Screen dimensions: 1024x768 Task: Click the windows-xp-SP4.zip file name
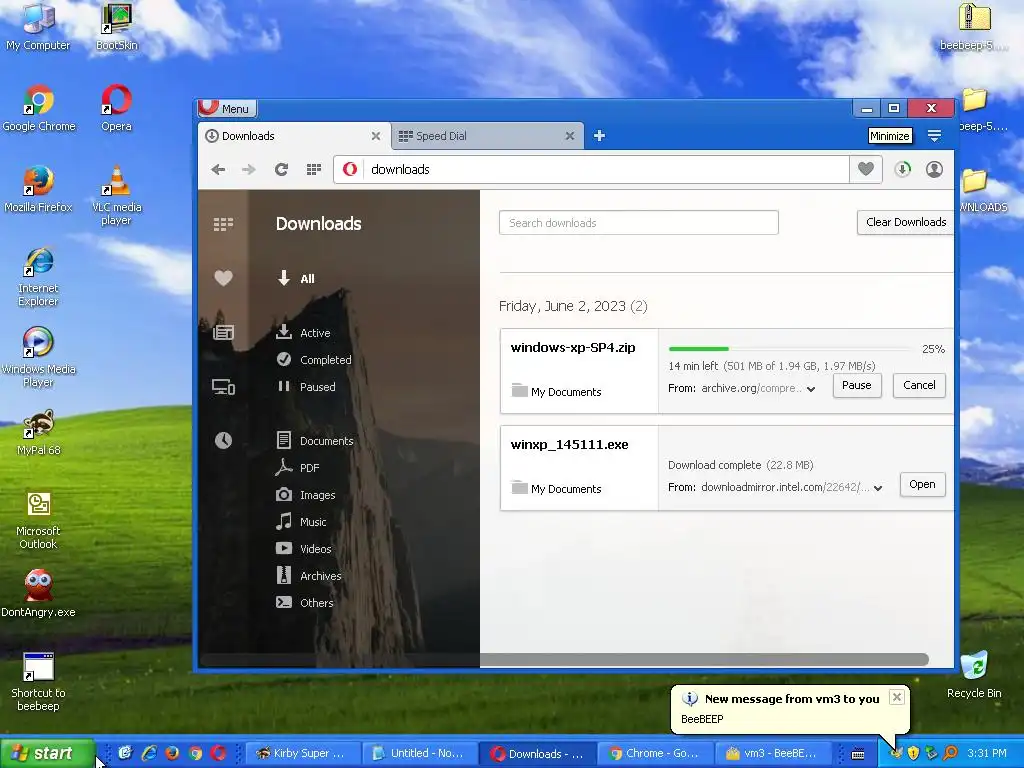pos(573,347)
